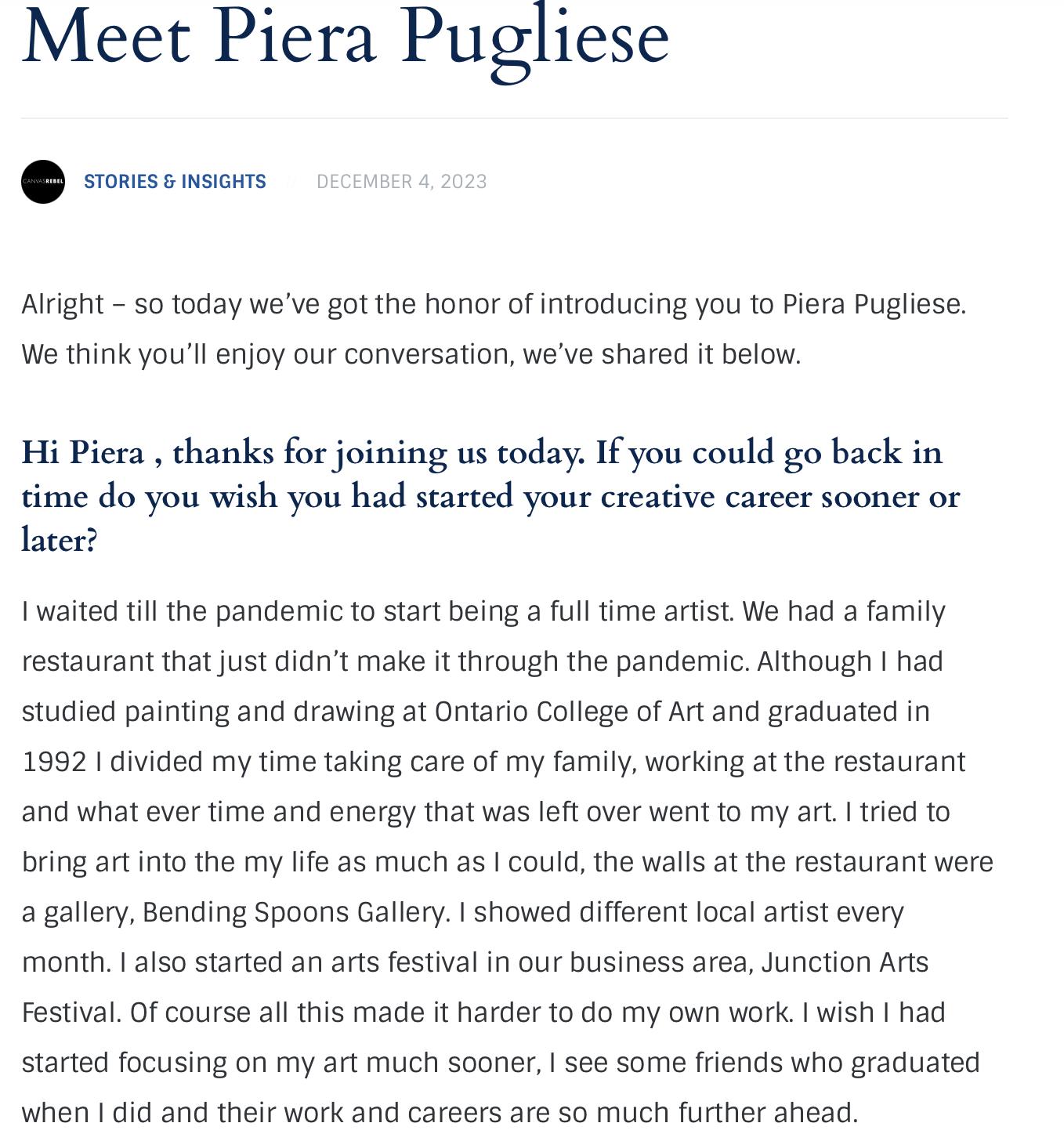Click the word 'Festival.' starting a line
This screenshot has width=1064, height=1141.
coord(72,1012)
